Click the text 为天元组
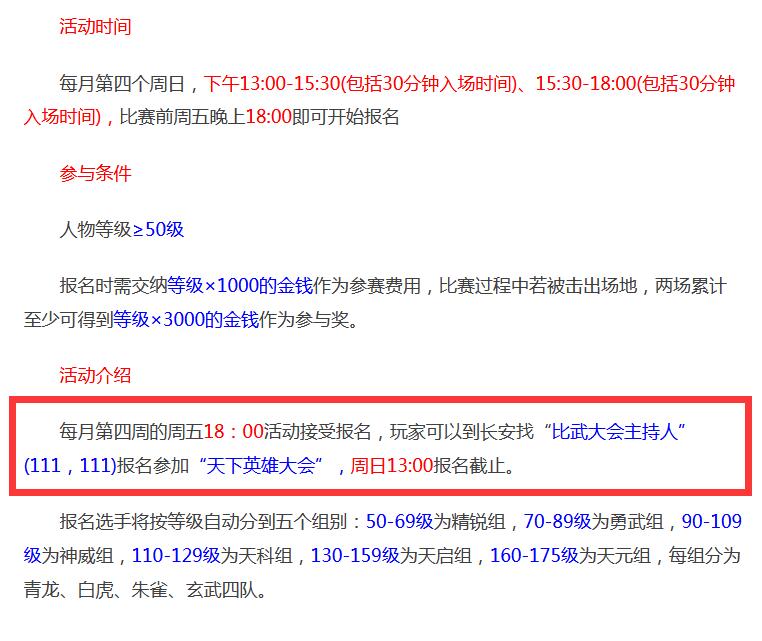 [615, 555]
